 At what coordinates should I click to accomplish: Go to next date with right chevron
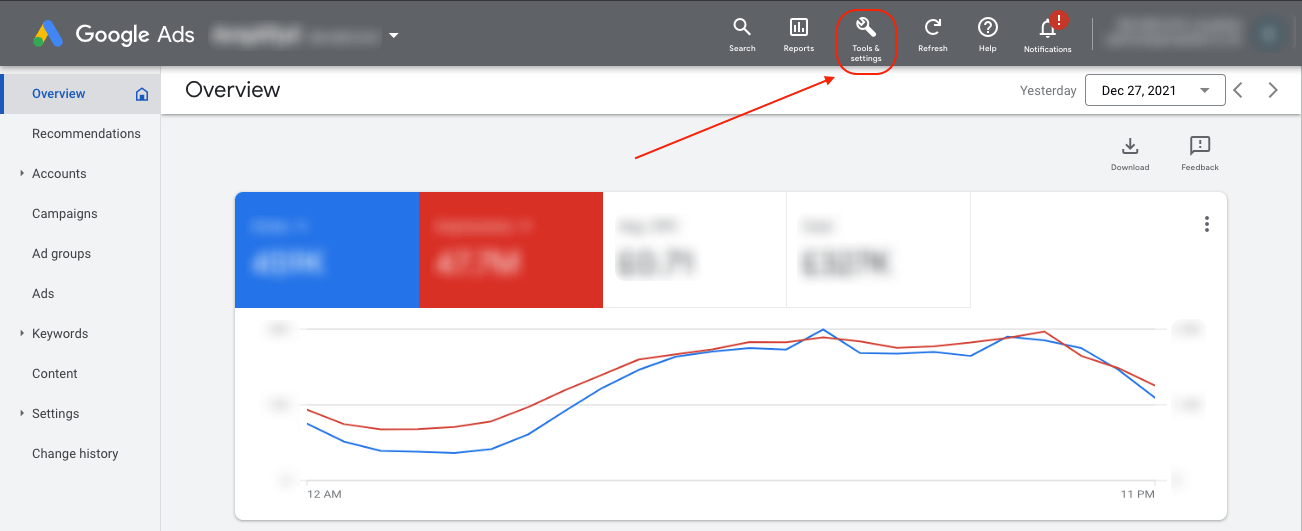1273,90
